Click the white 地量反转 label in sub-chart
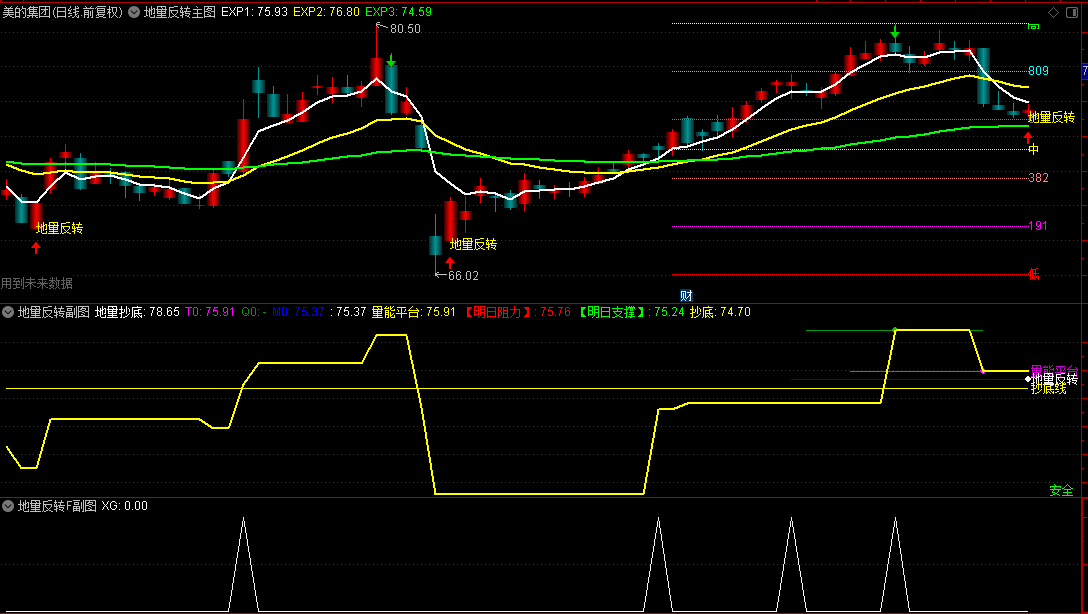Viewport: 1088px width, 614px height. pos(1054,379)
